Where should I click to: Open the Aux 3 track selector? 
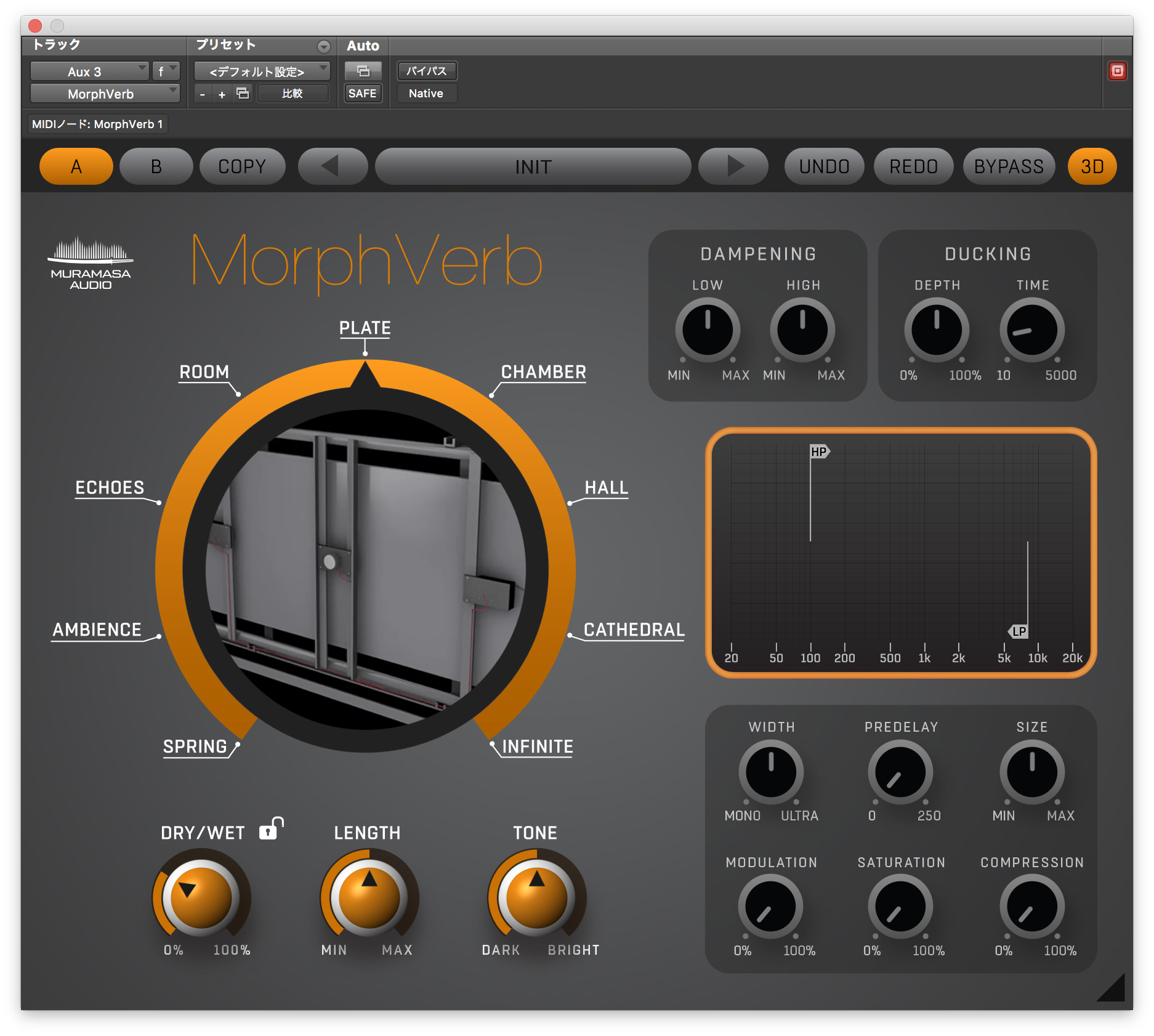[x=89, y=71]
